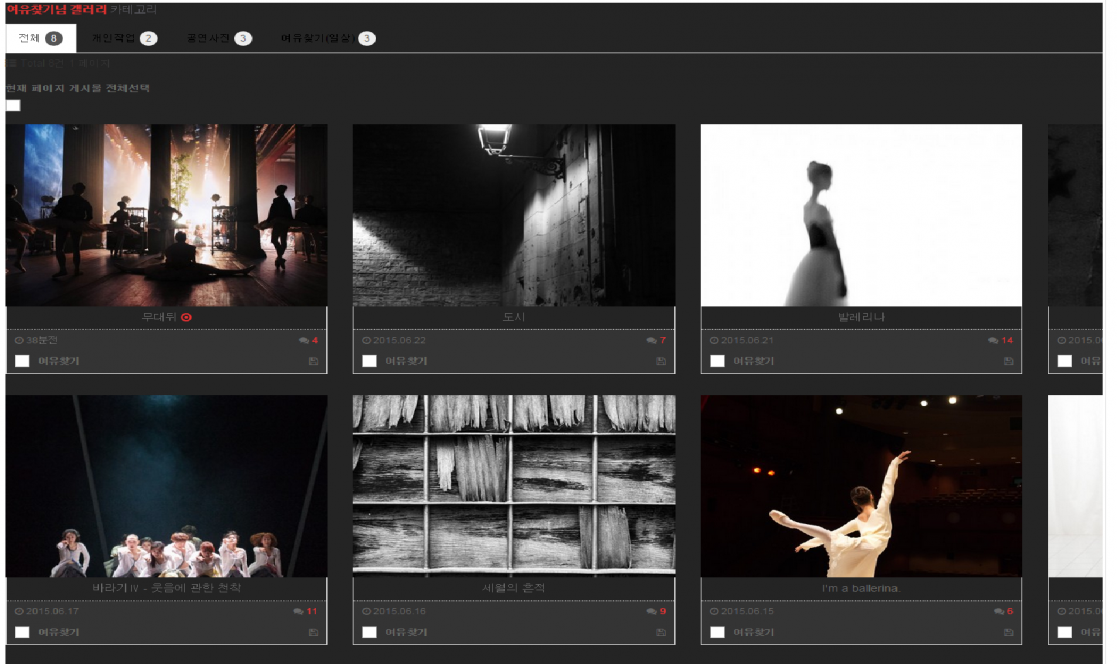
Task: Open comments via bubble icon on 바라기 IV
Action: click(298, 611)
